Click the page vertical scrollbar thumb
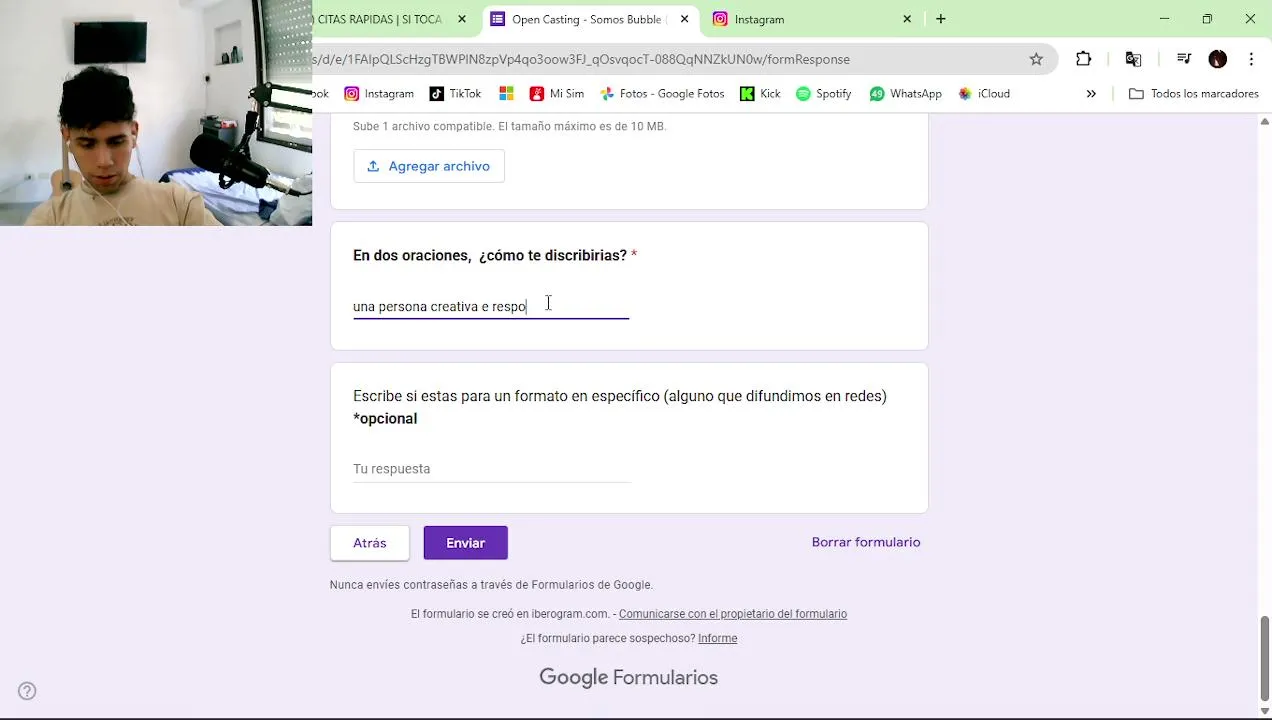This screenshot has width=1272, height=720. click(1265, 657)
